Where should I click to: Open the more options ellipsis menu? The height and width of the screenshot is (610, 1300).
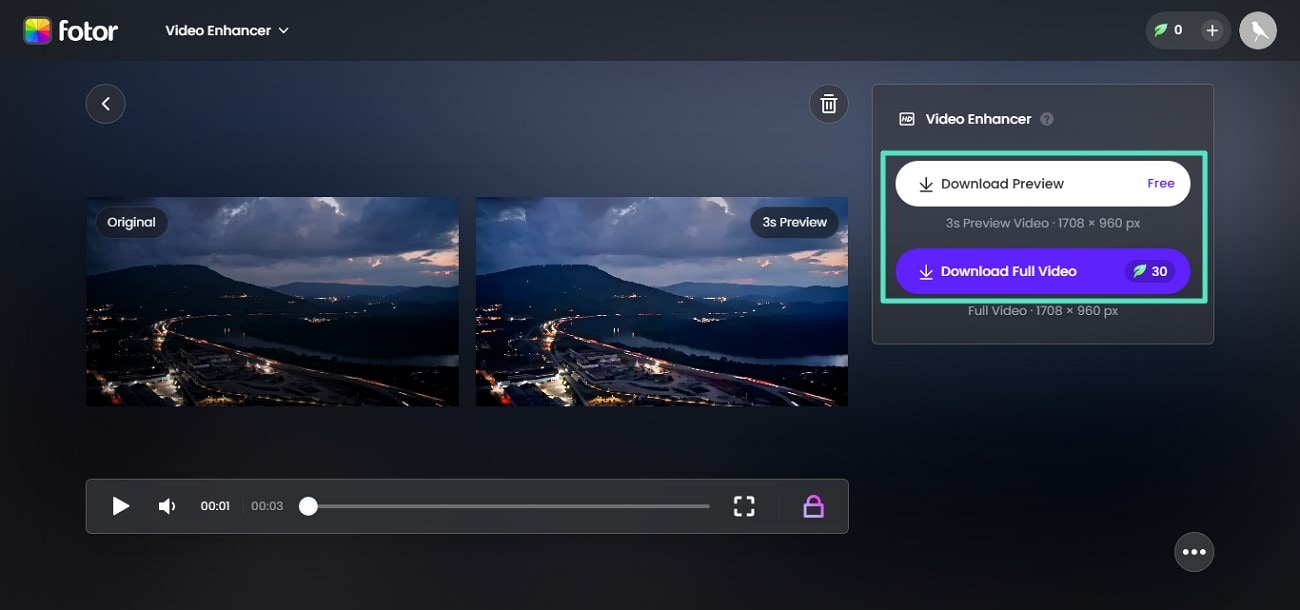(x=1194, y=551)
